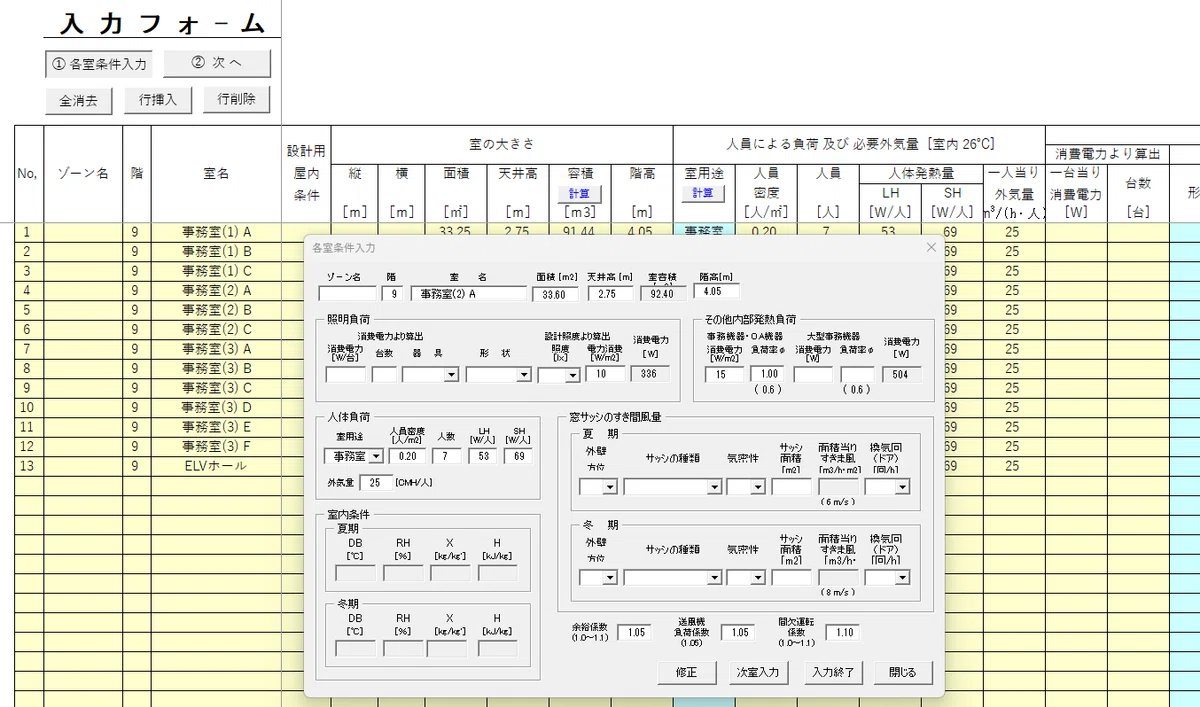This screenshot has height=707, width=1200.
Task: Click the 事務機器 消費電力 field showing 15
Action: [725, 374]
